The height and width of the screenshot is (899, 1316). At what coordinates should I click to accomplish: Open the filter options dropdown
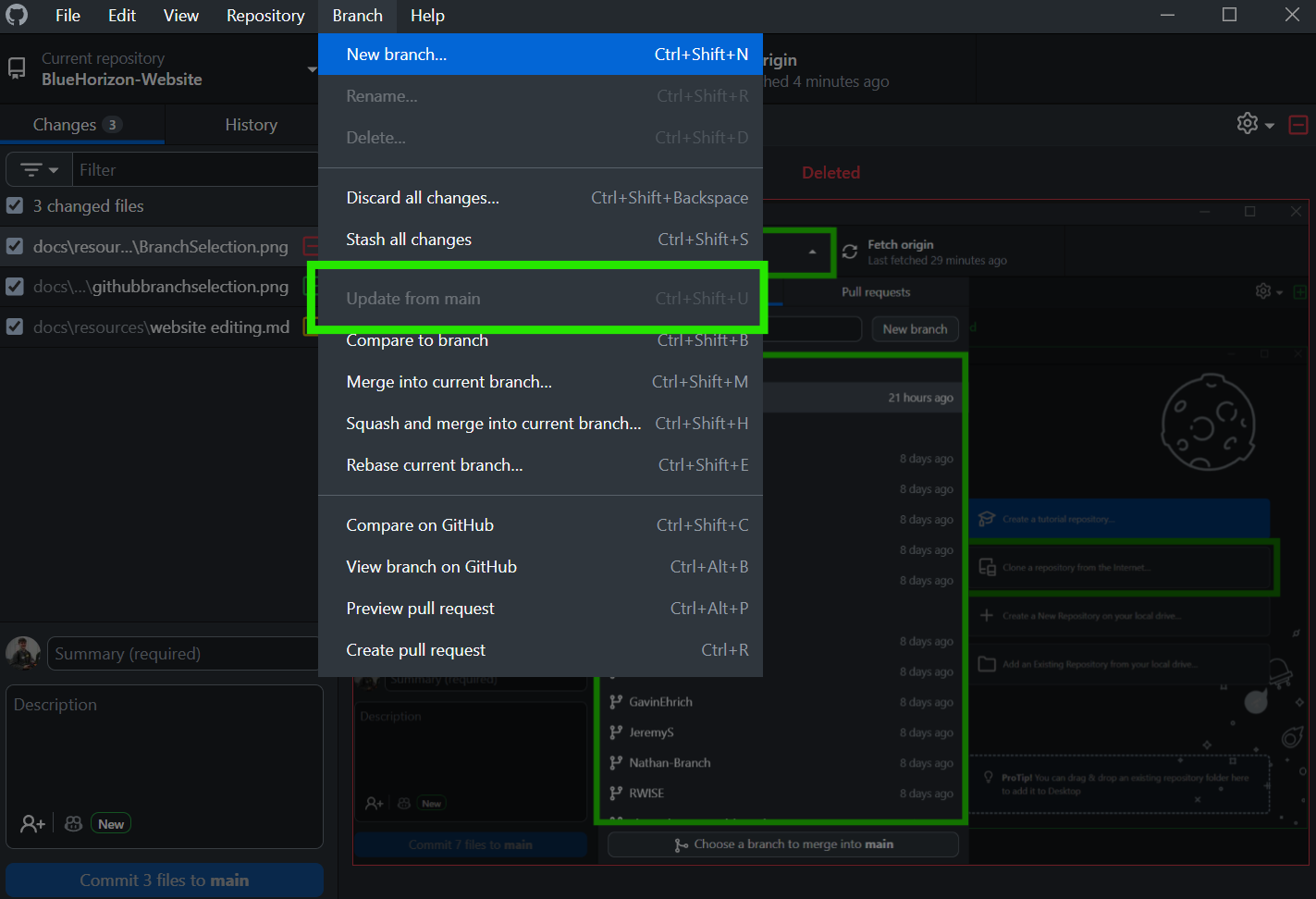[40, 170]
